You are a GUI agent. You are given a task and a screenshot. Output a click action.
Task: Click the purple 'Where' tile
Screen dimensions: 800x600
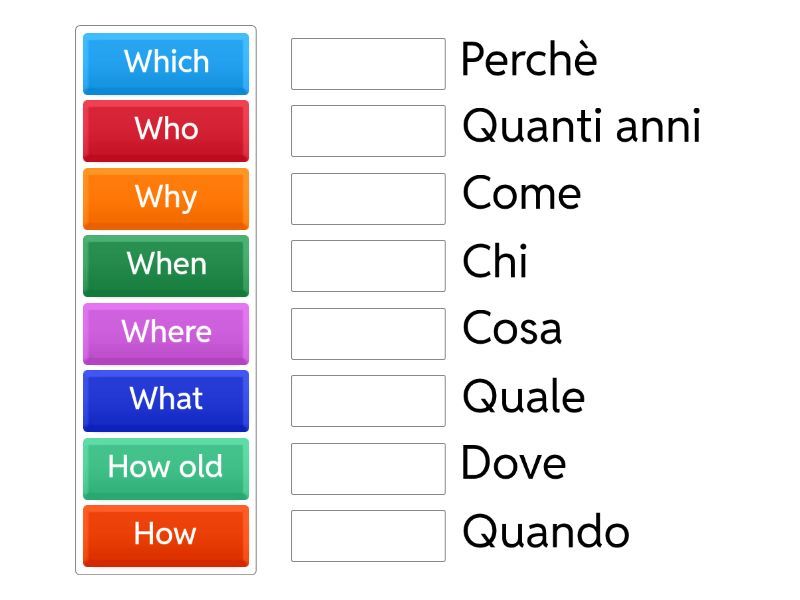166,333
